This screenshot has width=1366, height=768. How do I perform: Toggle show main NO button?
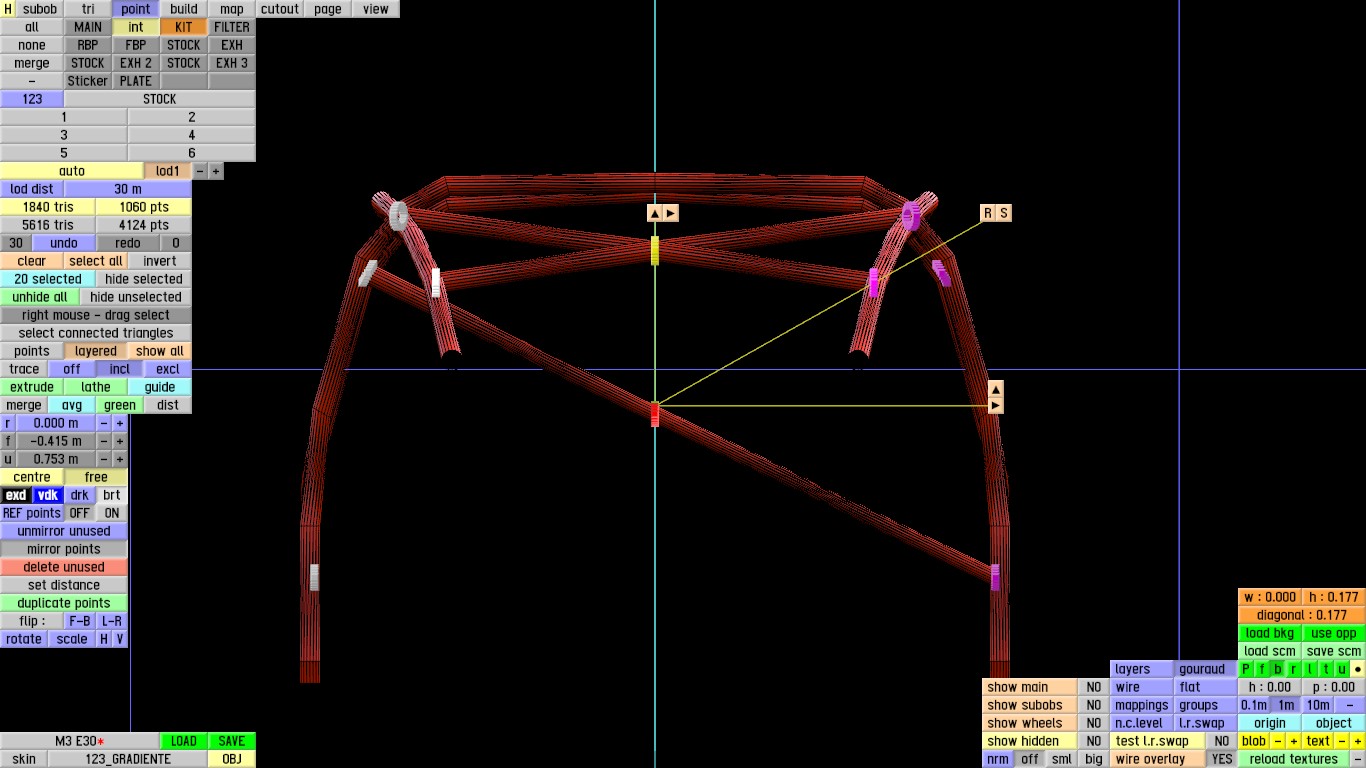(x=1094, y=687)
